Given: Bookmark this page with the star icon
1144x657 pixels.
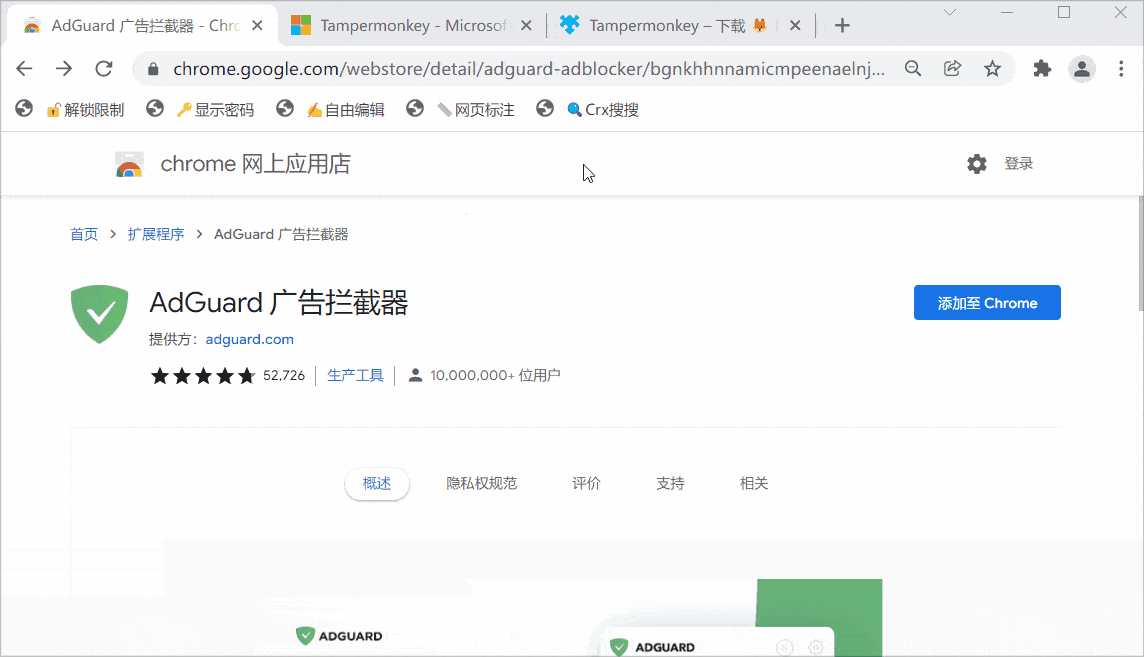Looking at the screenshot, I should click(x=992, y=68).
